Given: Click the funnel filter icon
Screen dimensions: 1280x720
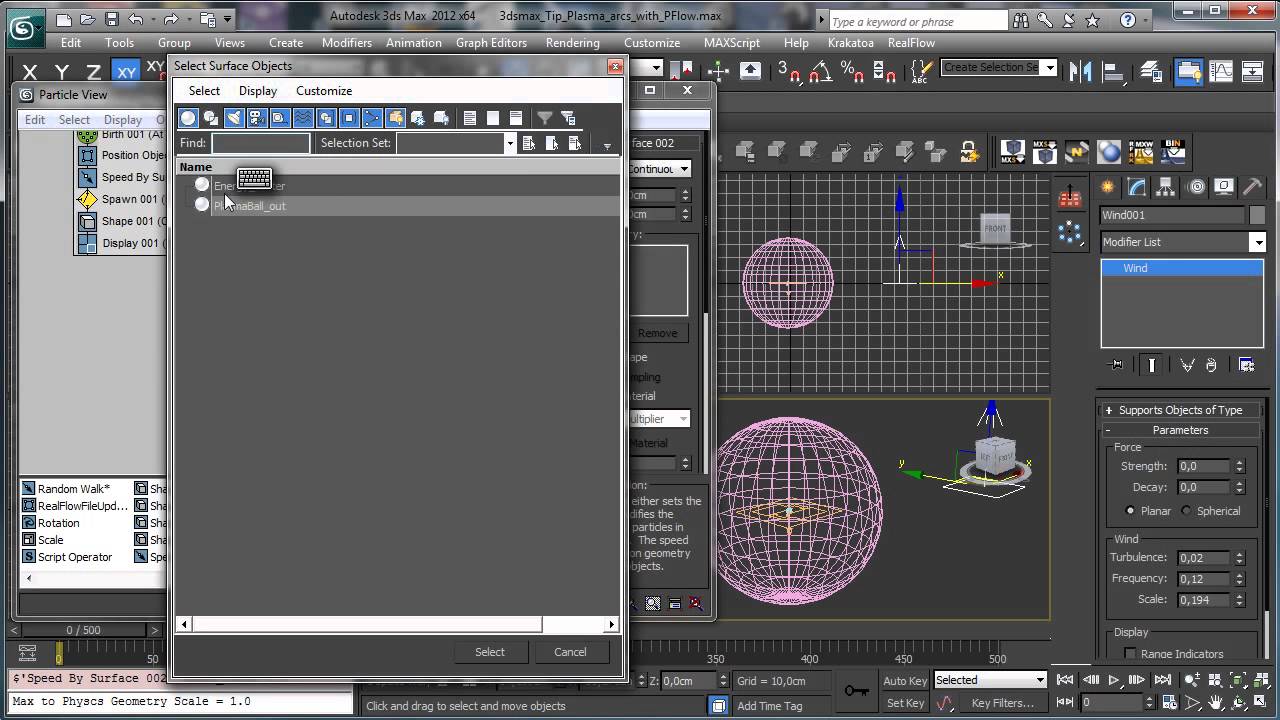Looking at the screenshot, I should [545, 118].
